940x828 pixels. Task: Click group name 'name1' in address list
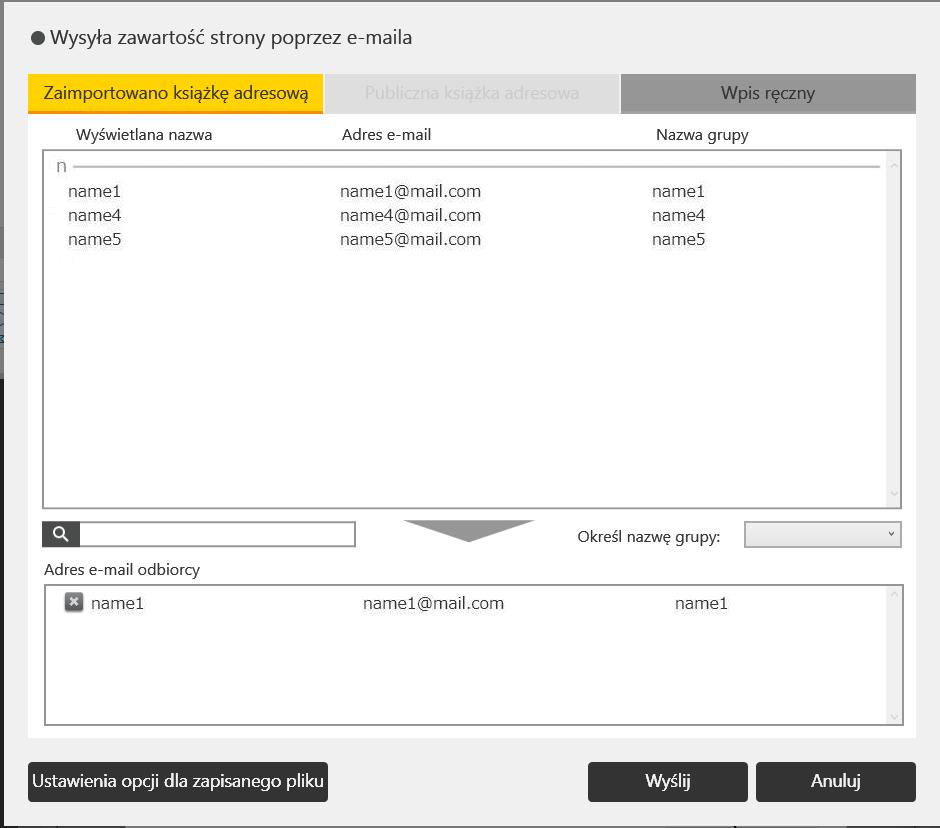pos(678,191)
